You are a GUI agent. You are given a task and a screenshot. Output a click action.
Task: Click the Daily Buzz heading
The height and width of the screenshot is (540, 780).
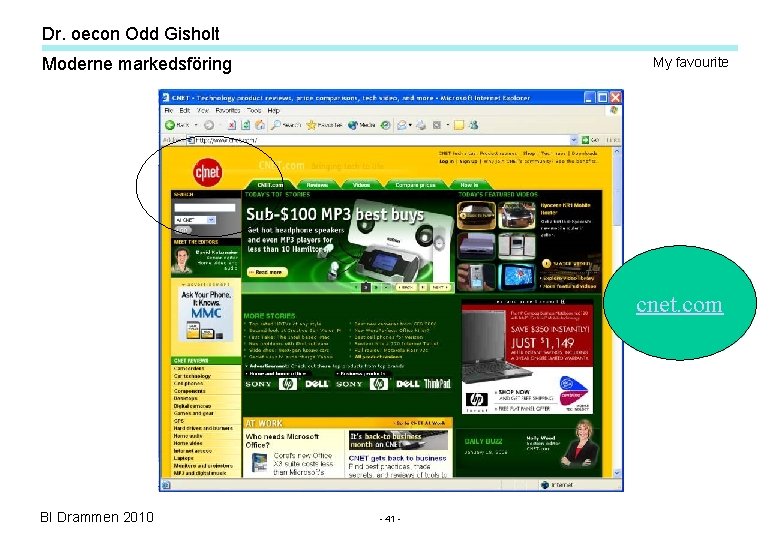point(483,441)
